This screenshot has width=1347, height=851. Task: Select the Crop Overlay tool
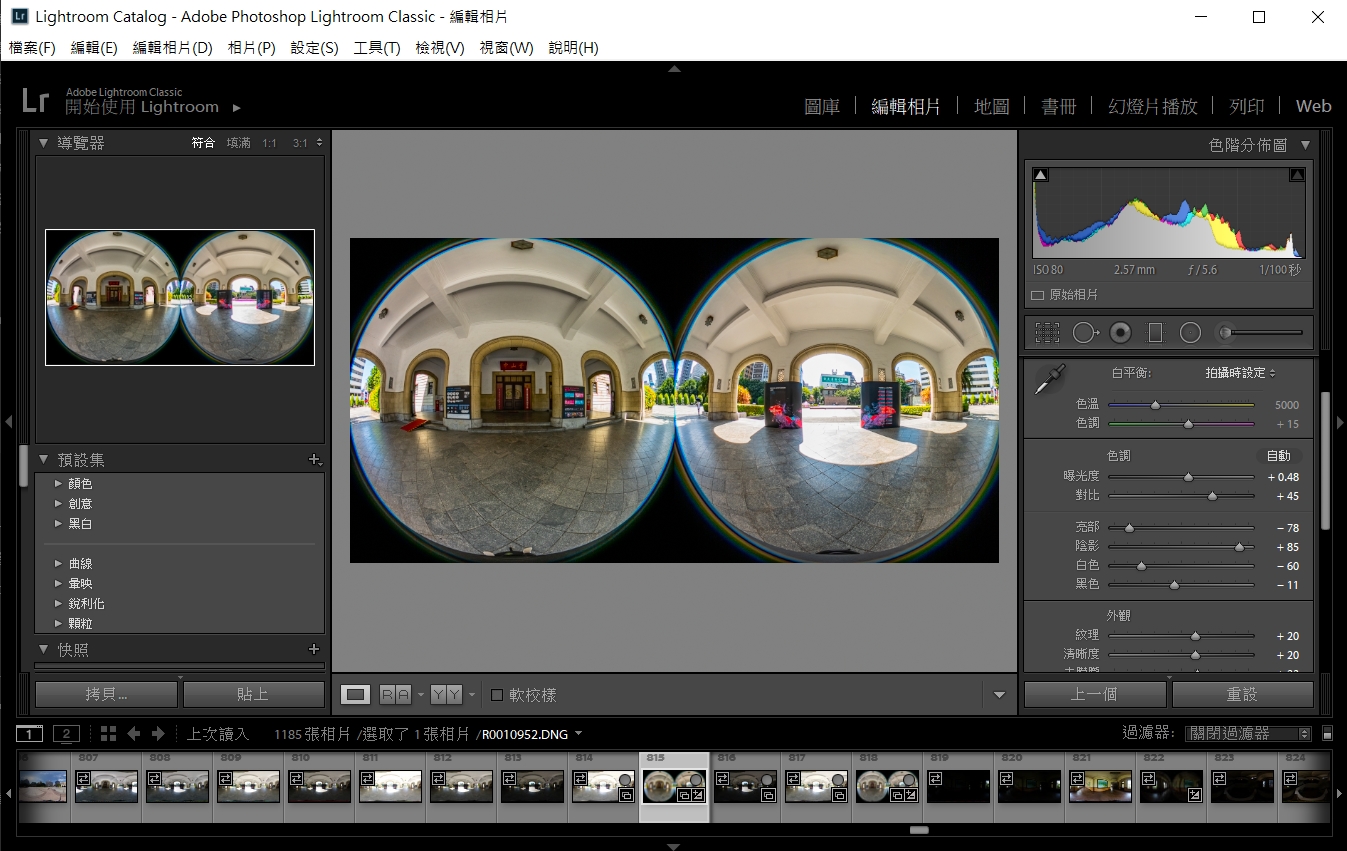click(x=1047, y=333)
